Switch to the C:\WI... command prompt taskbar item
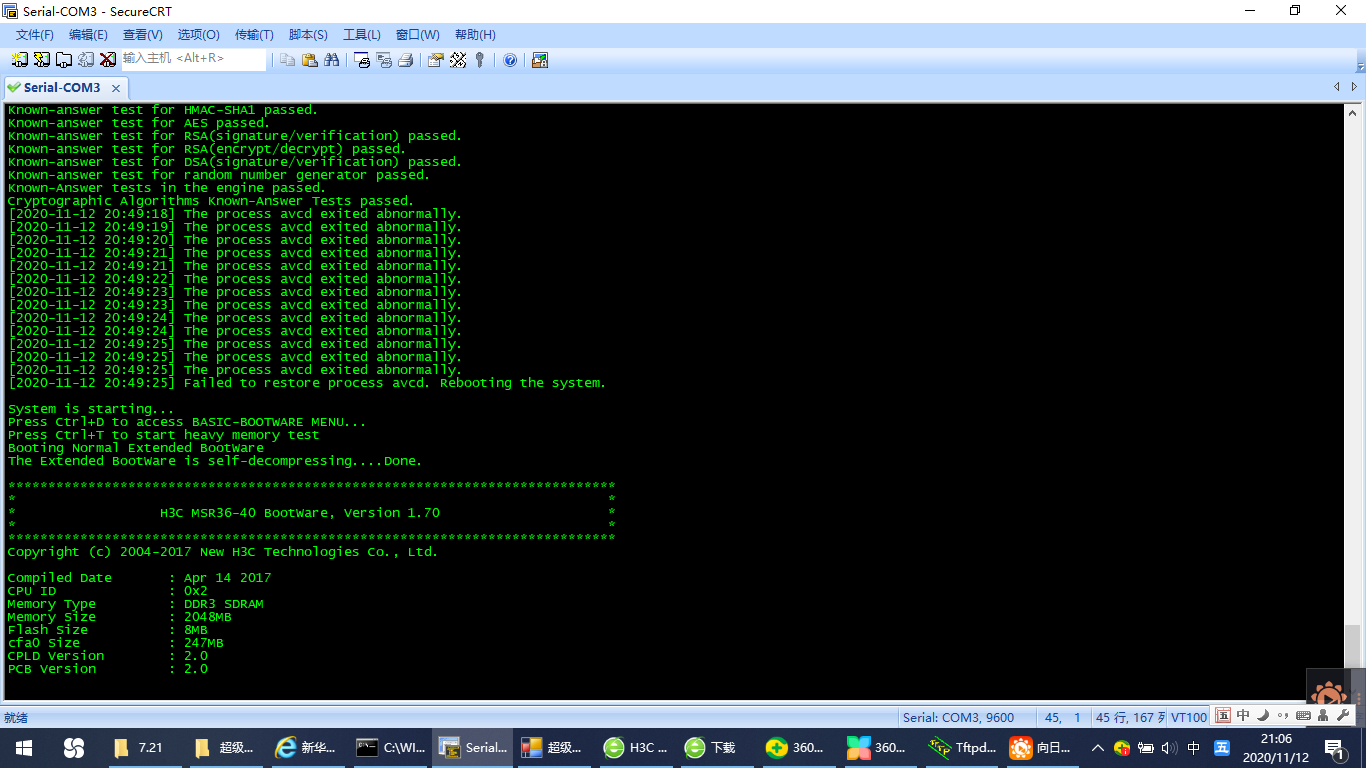The width and height of the screenshot is (1366, 768). coord(391,747)
